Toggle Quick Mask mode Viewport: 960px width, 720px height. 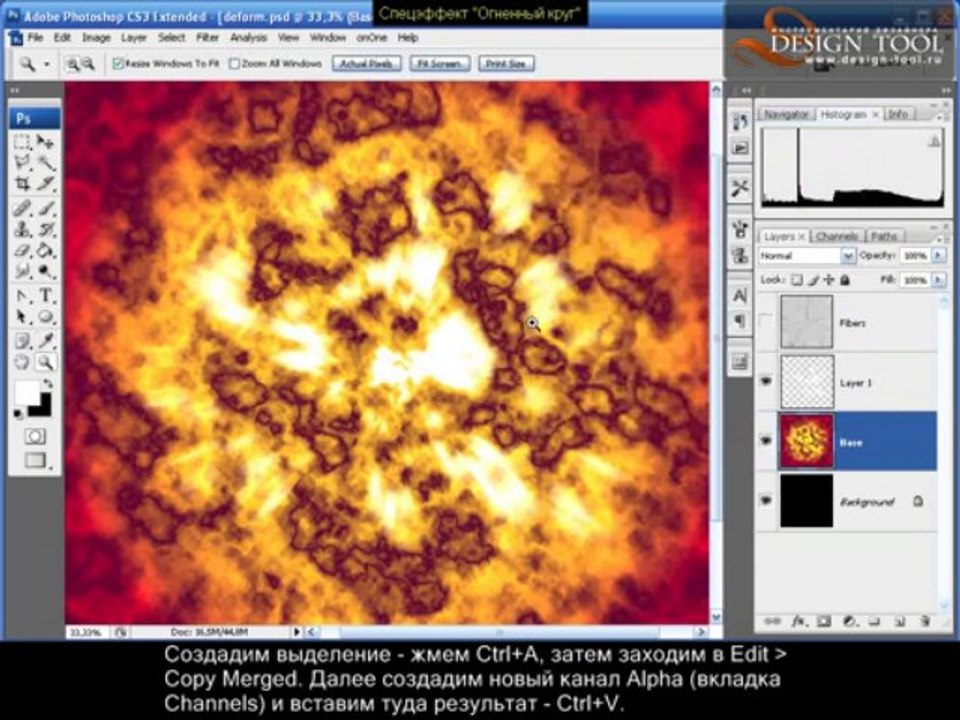(x=35, y=437)
